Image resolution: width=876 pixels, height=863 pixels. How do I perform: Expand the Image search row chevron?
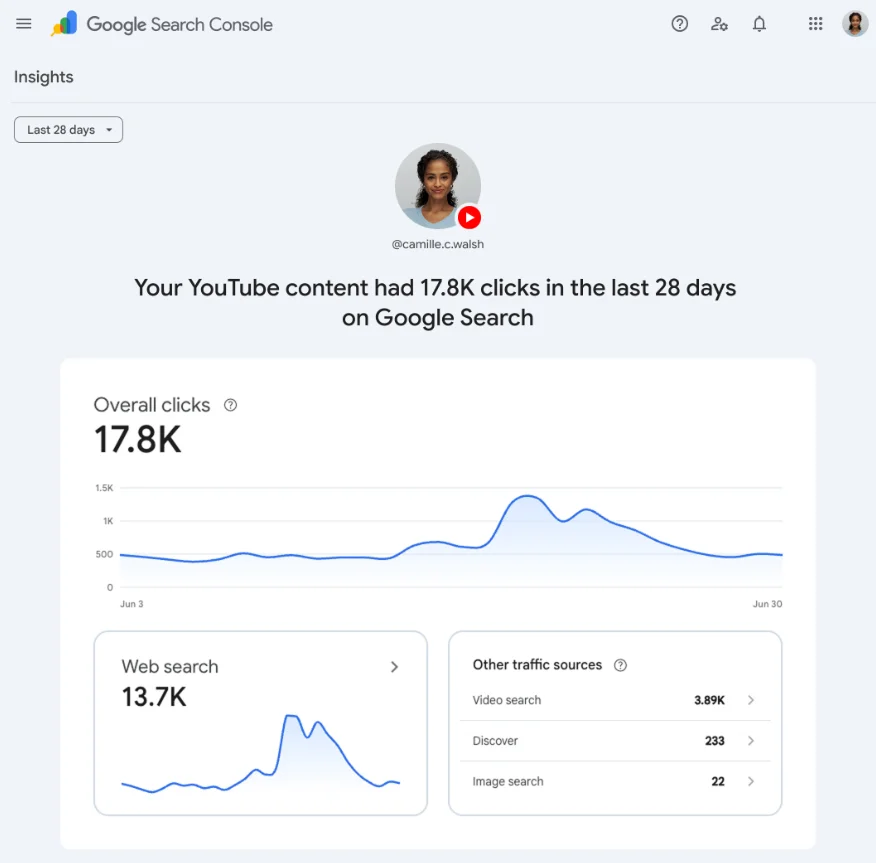pyautogui.click(x=751, y=781)
